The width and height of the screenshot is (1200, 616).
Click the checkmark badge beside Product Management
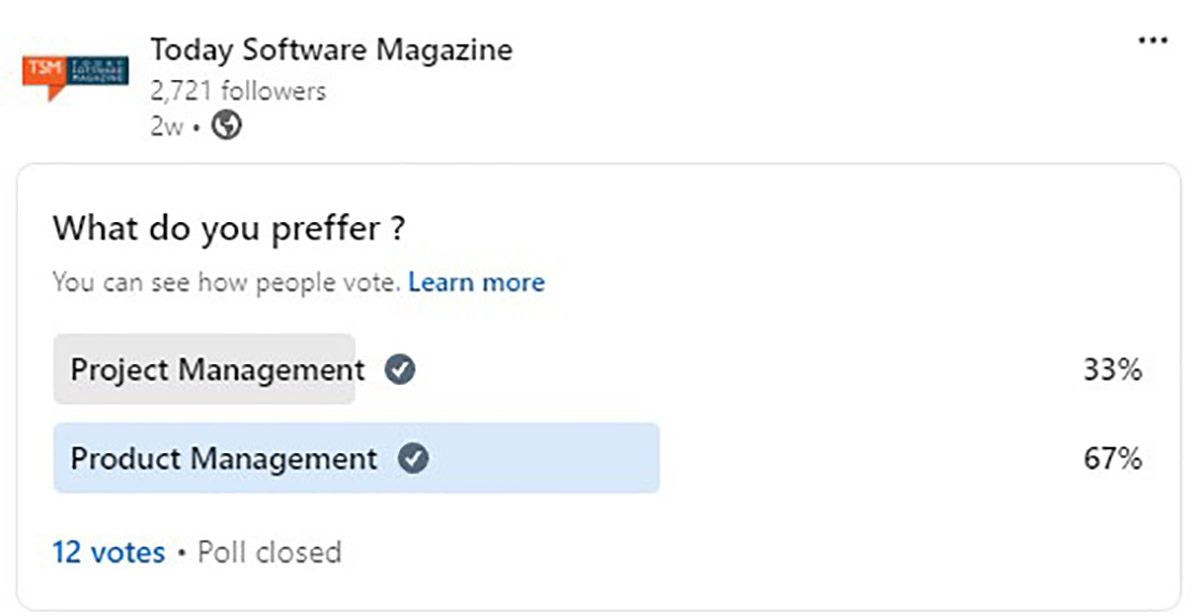pyautogui.click(x=413, y=459)
